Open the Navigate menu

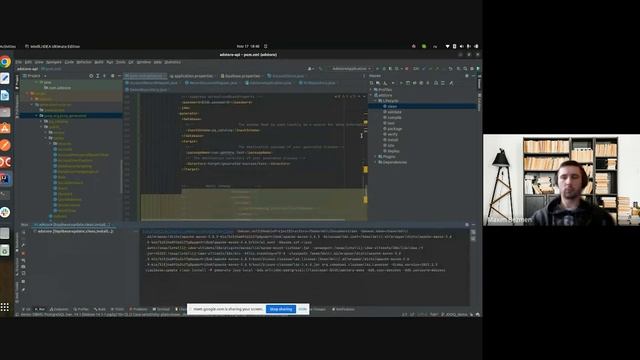coord(53,62)
